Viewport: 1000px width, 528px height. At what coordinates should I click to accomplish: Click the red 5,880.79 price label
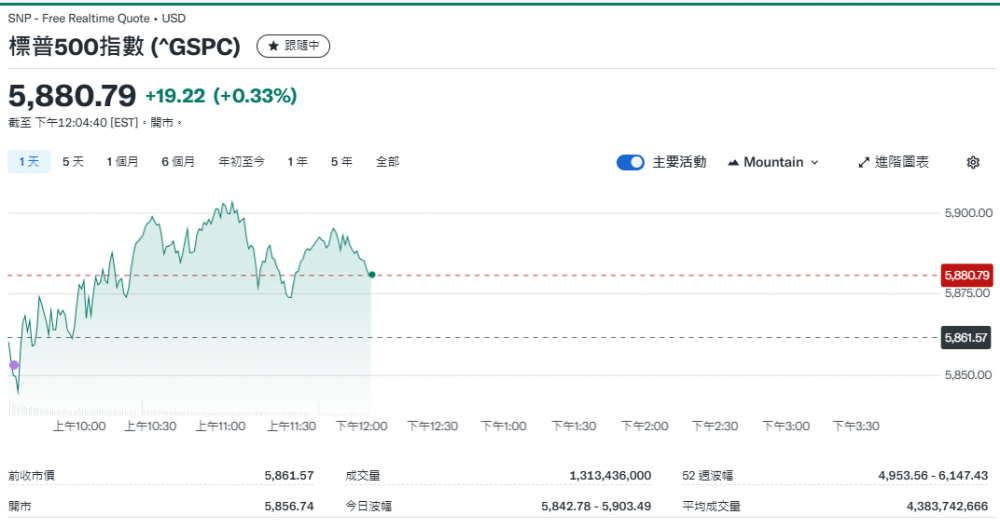(966, 274)
